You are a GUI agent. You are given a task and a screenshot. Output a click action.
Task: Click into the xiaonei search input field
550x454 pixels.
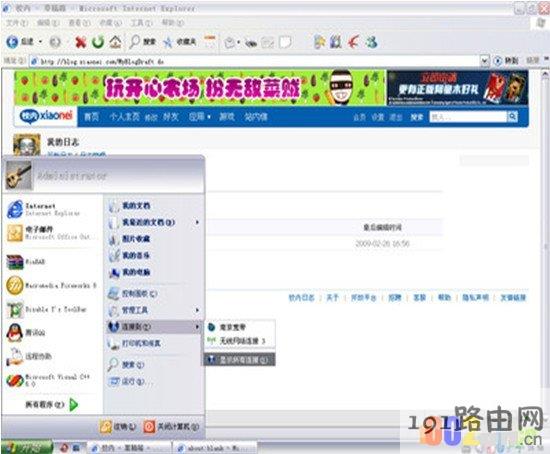pyautogui.click(x=468, y=116)
